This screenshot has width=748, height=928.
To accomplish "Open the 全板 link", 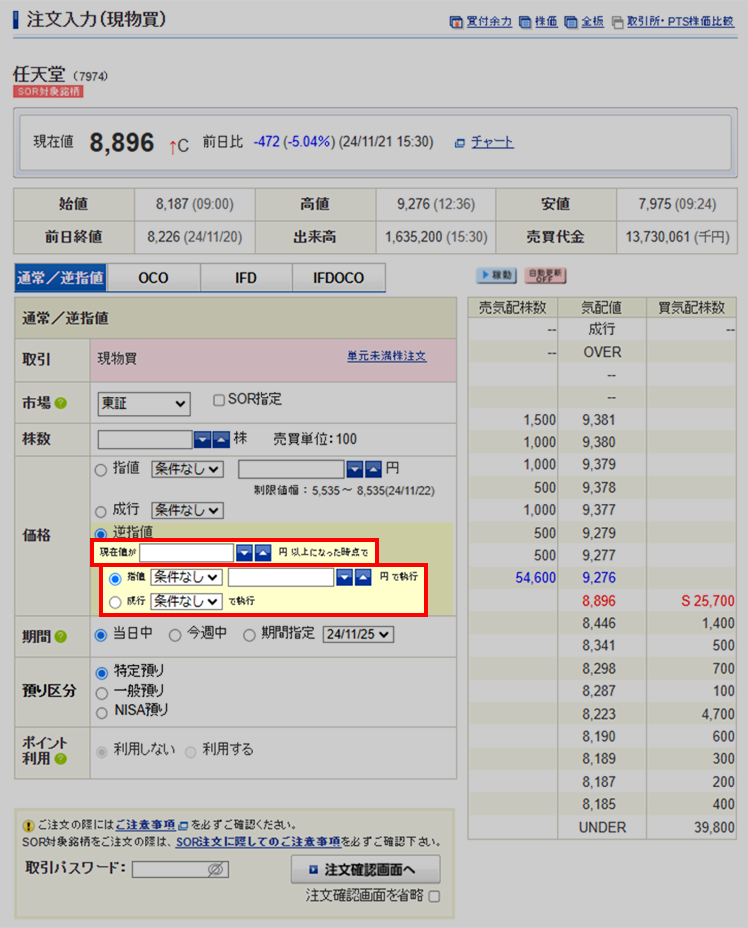I will click(x=592, y=22).
